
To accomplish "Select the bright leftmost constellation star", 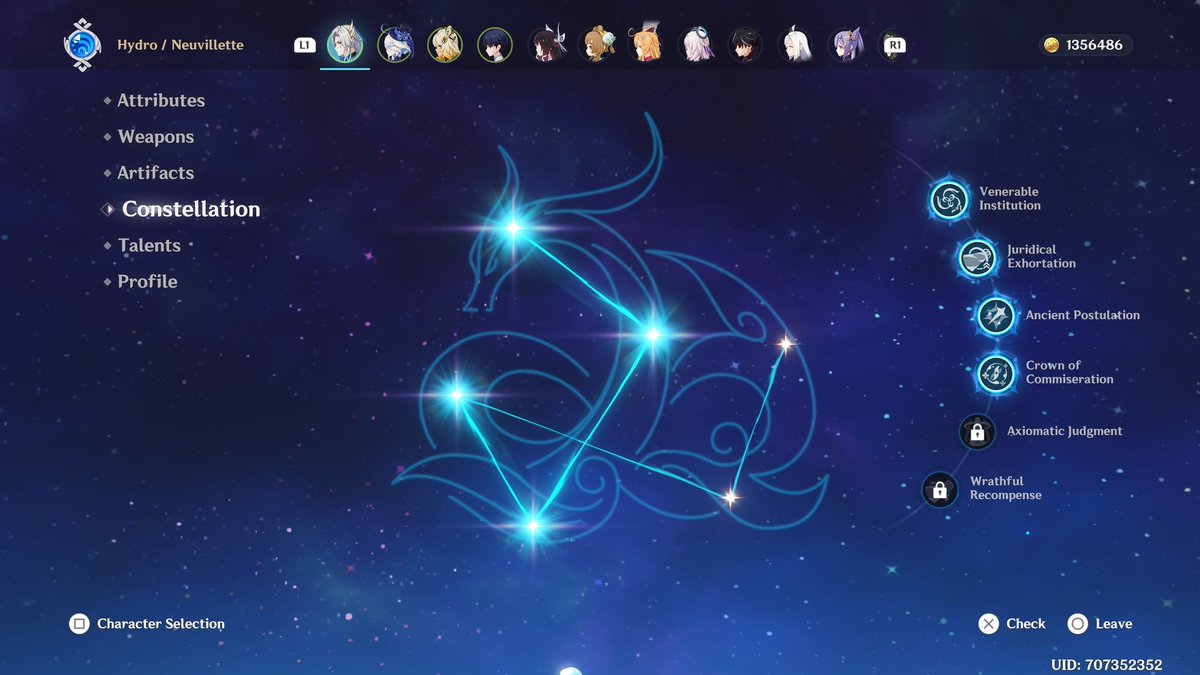I will tap(457, 394).
